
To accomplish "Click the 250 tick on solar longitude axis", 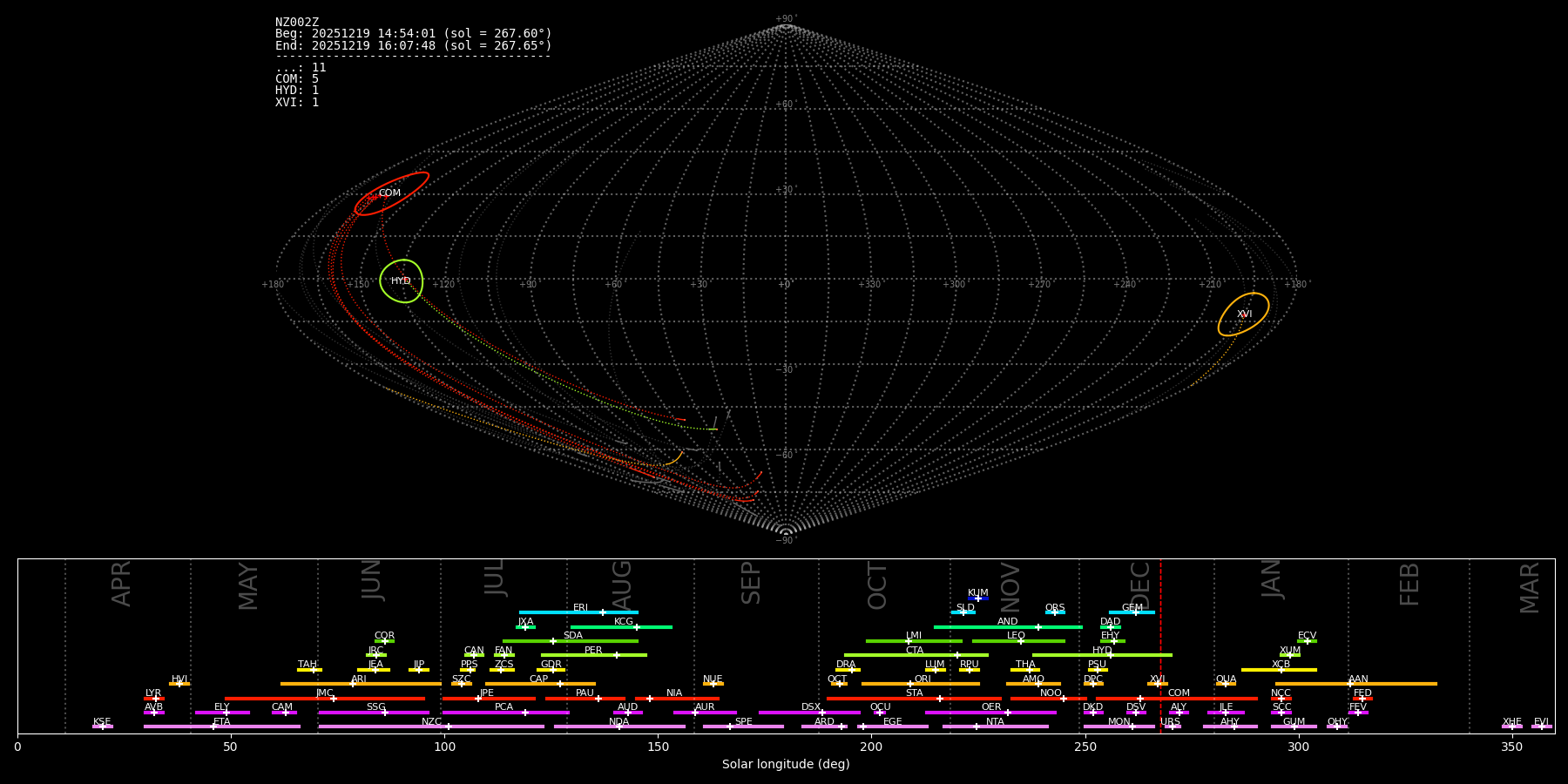I will (x=1085, y=747).
